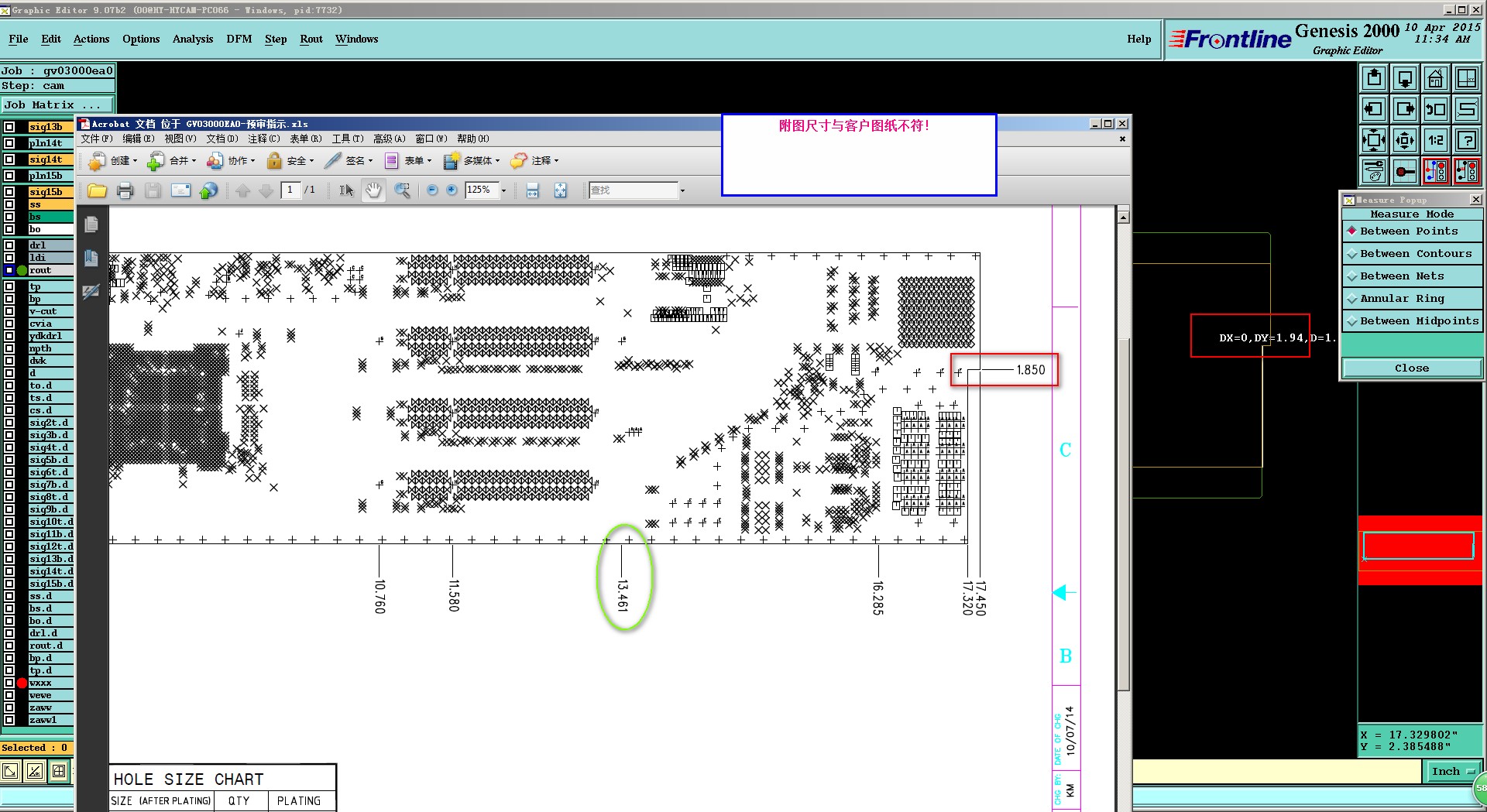Image resolution: width=1487 pixels, height=812 pixels.
Task: Select the hand pan tool in Acrobat
Action: [x=373, y=190]
